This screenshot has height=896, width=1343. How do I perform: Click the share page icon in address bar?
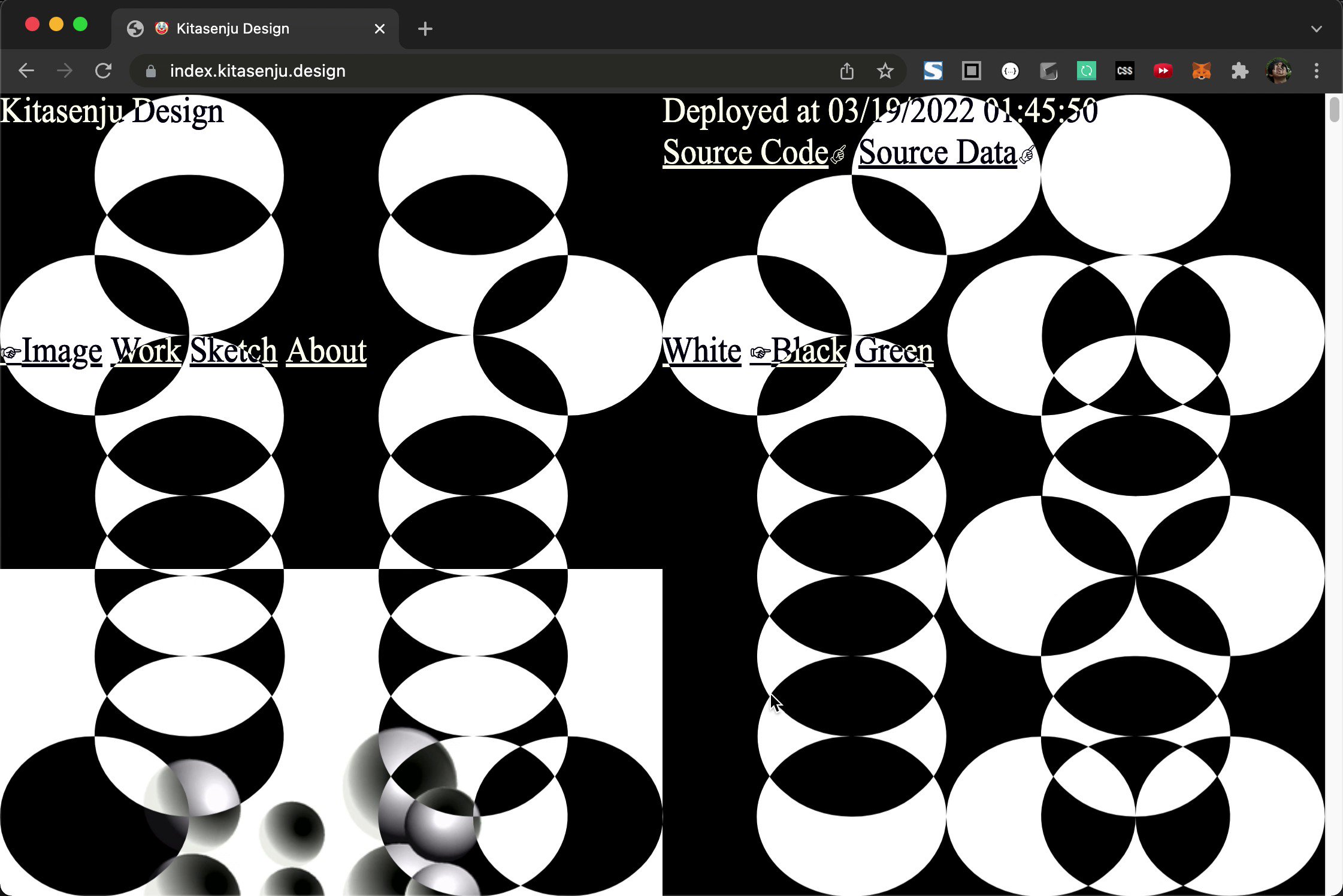(846, 71)
